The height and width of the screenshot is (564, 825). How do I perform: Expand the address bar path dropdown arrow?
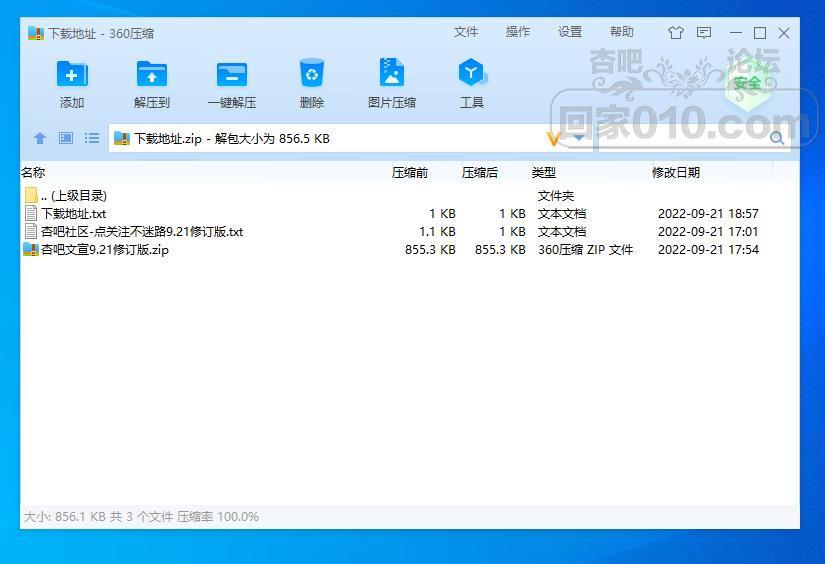point(578,138)
